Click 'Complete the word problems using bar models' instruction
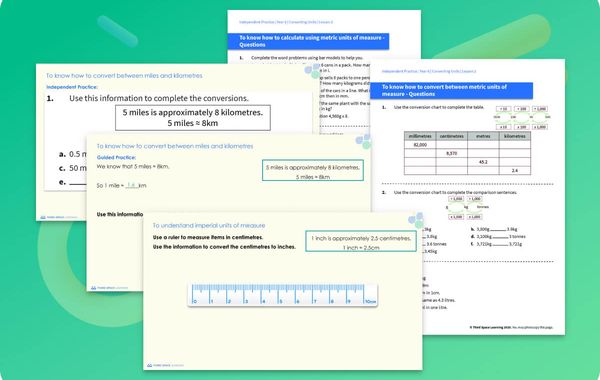This screenshot has width=600, height=380. (x=307, y=58)
